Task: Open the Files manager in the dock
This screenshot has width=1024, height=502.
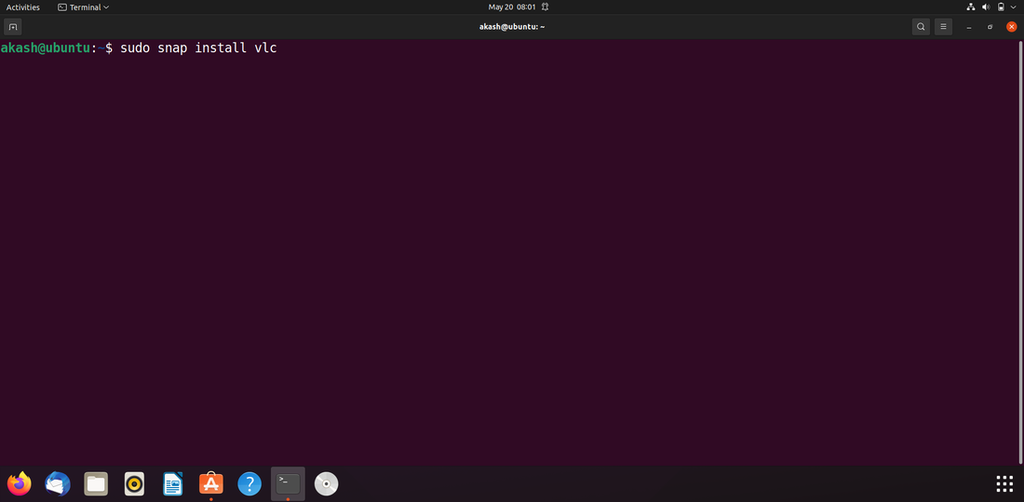Action: [x=96, y=484]
